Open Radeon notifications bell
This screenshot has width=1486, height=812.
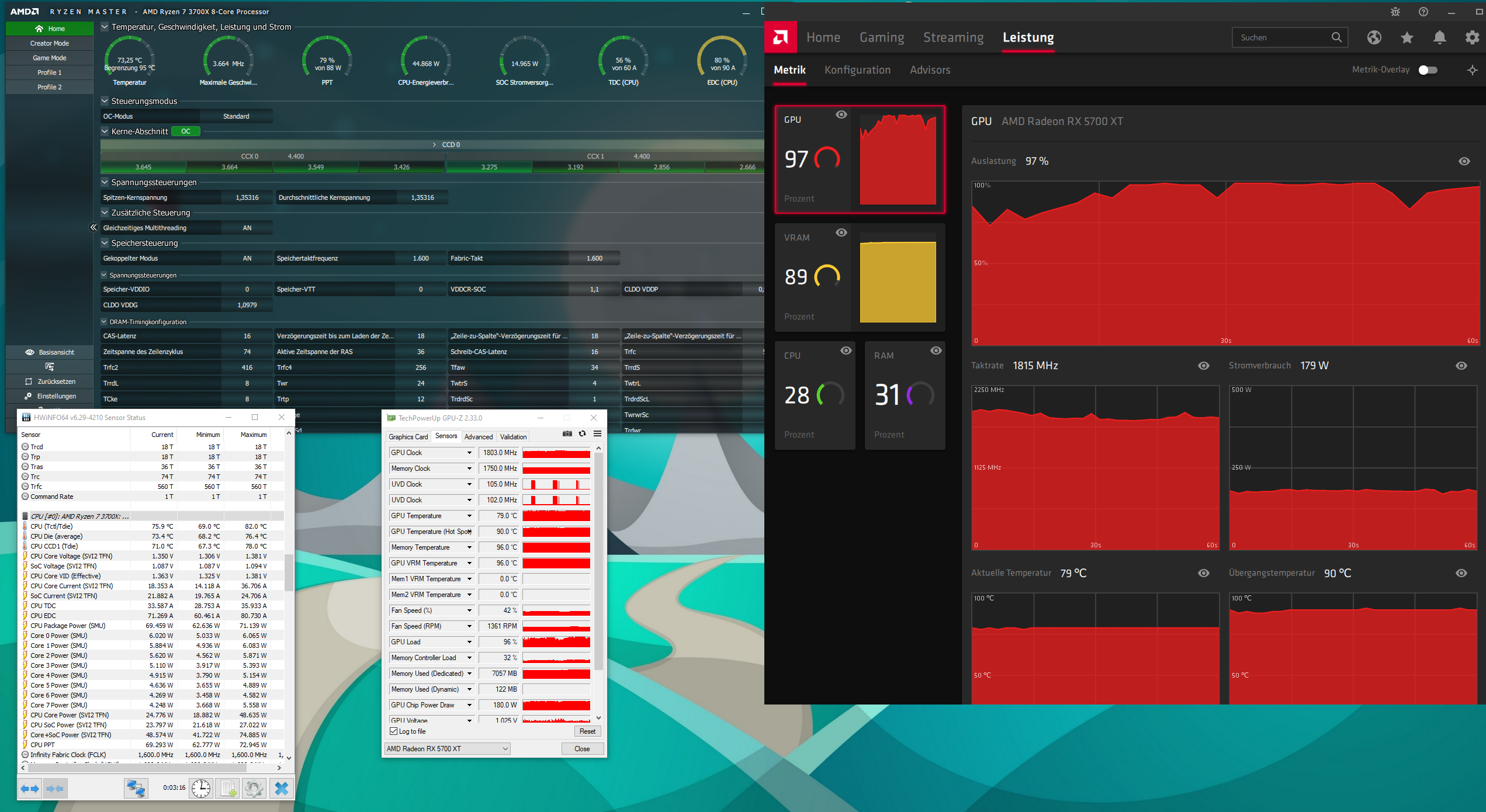pos(1439,37)
